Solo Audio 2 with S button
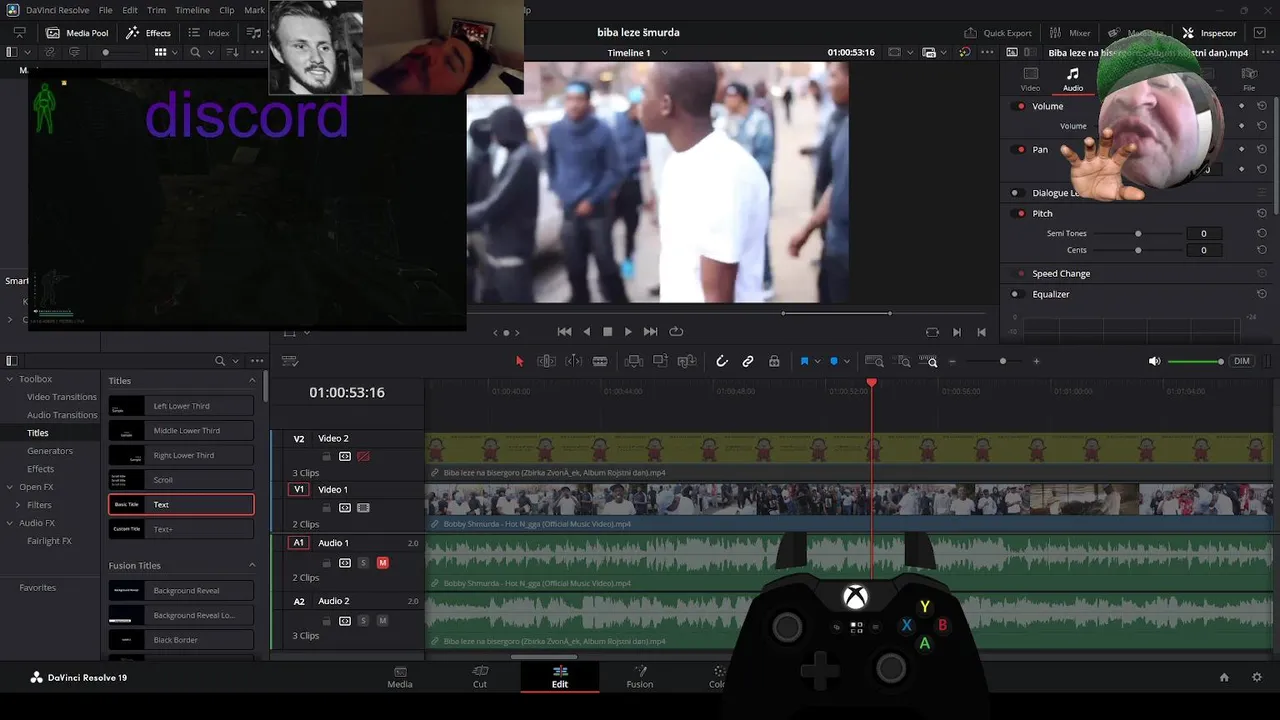The width and height of the screenshot is (1280, 720). [x=364, y=621]
